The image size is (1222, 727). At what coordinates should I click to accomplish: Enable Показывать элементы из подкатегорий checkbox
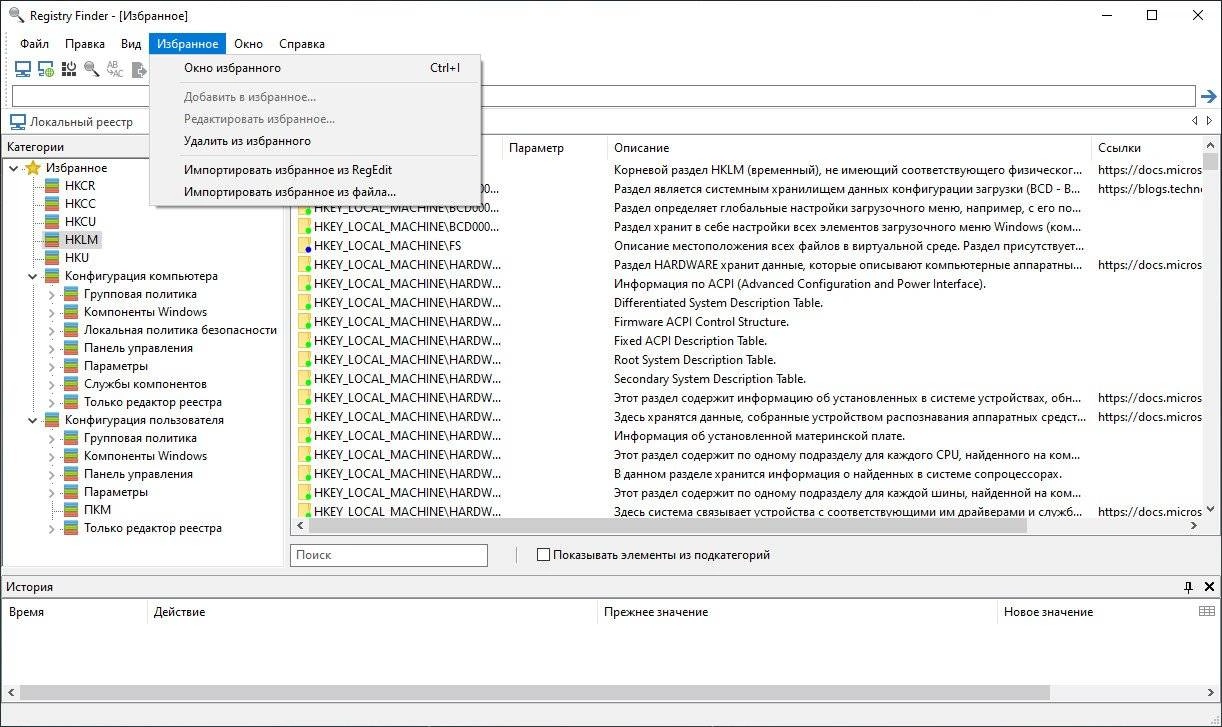(x=543, y=555)
